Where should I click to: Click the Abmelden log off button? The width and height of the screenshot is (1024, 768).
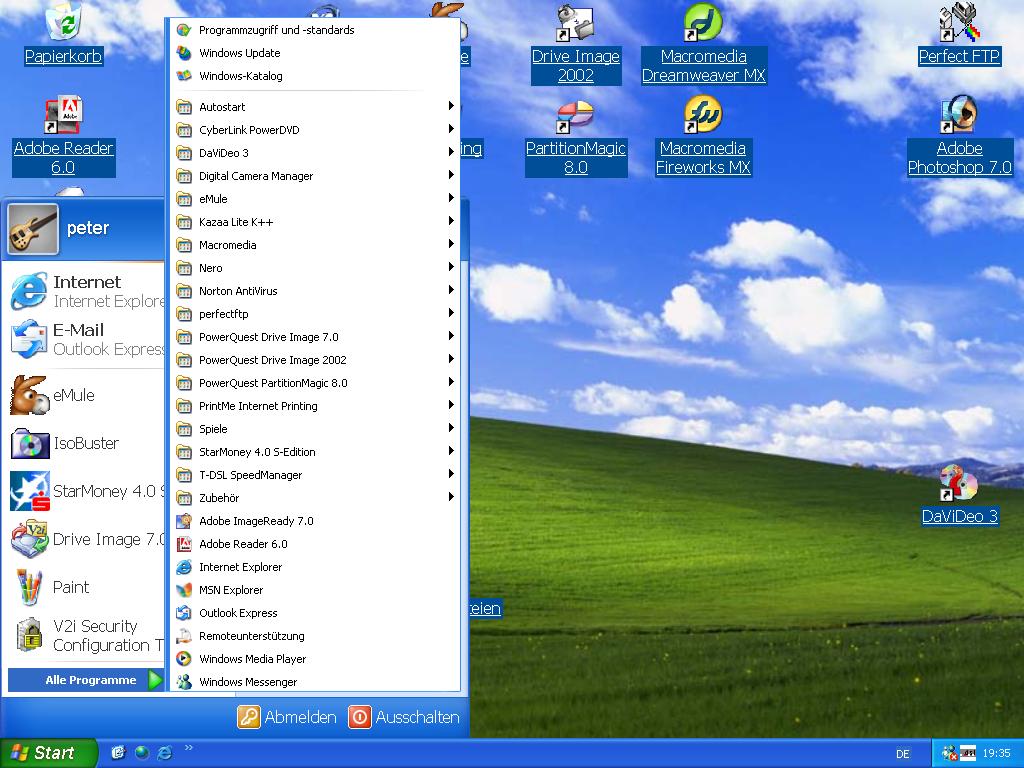pyautogui.click(x=287, y=717)
